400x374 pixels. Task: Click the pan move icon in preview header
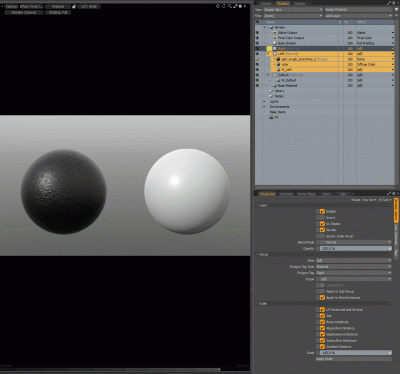[218, 6]
